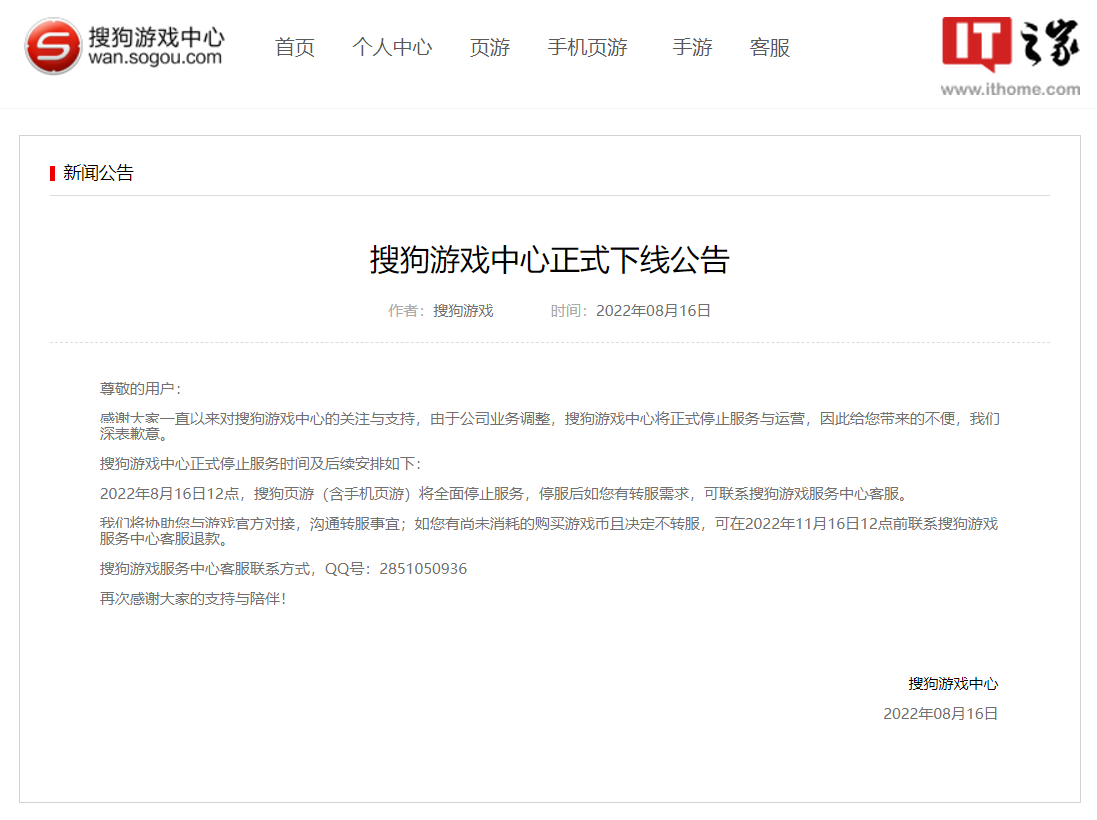Select 手游 in the top menu
Viewport: 1097px width, 820px height.
(x=692, y=48)
